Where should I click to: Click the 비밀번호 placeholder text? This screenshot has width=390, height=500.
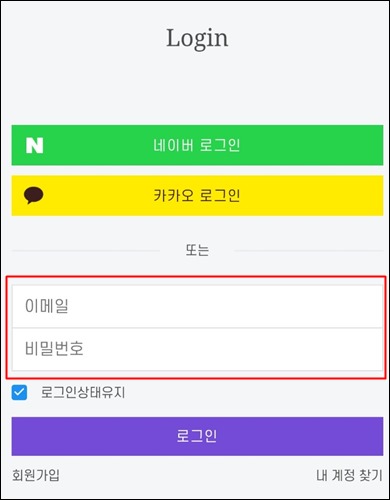click(x=54, y=349)
